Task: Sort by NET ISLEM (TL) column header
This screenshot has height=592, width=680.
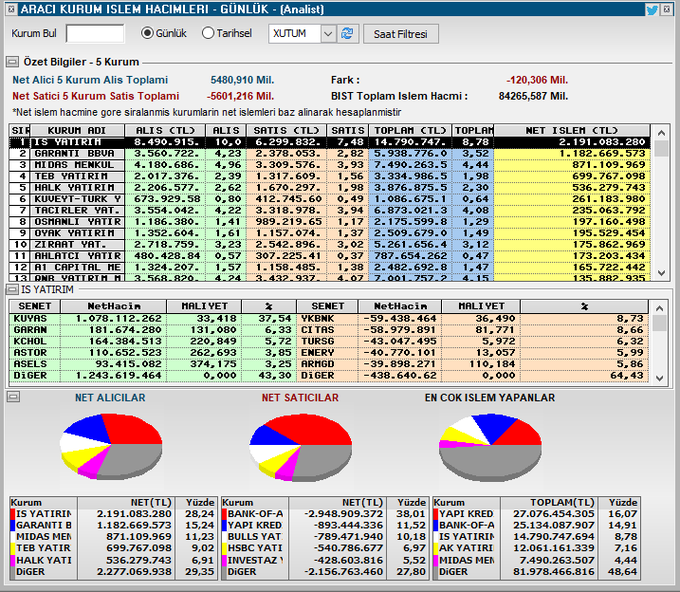Action: [572, 131]
